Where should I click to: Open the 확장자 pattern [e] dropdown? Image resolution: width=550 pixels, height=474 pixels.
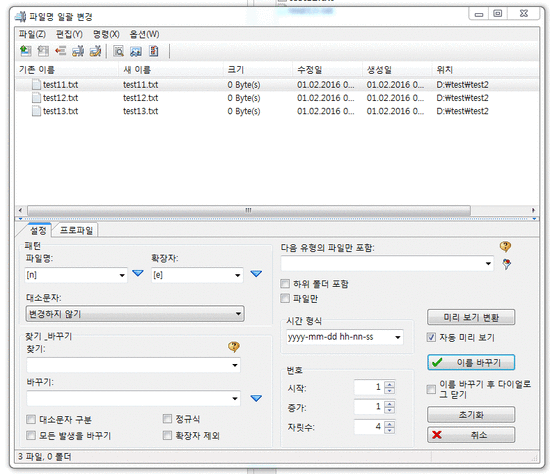[x=237, y=275]
